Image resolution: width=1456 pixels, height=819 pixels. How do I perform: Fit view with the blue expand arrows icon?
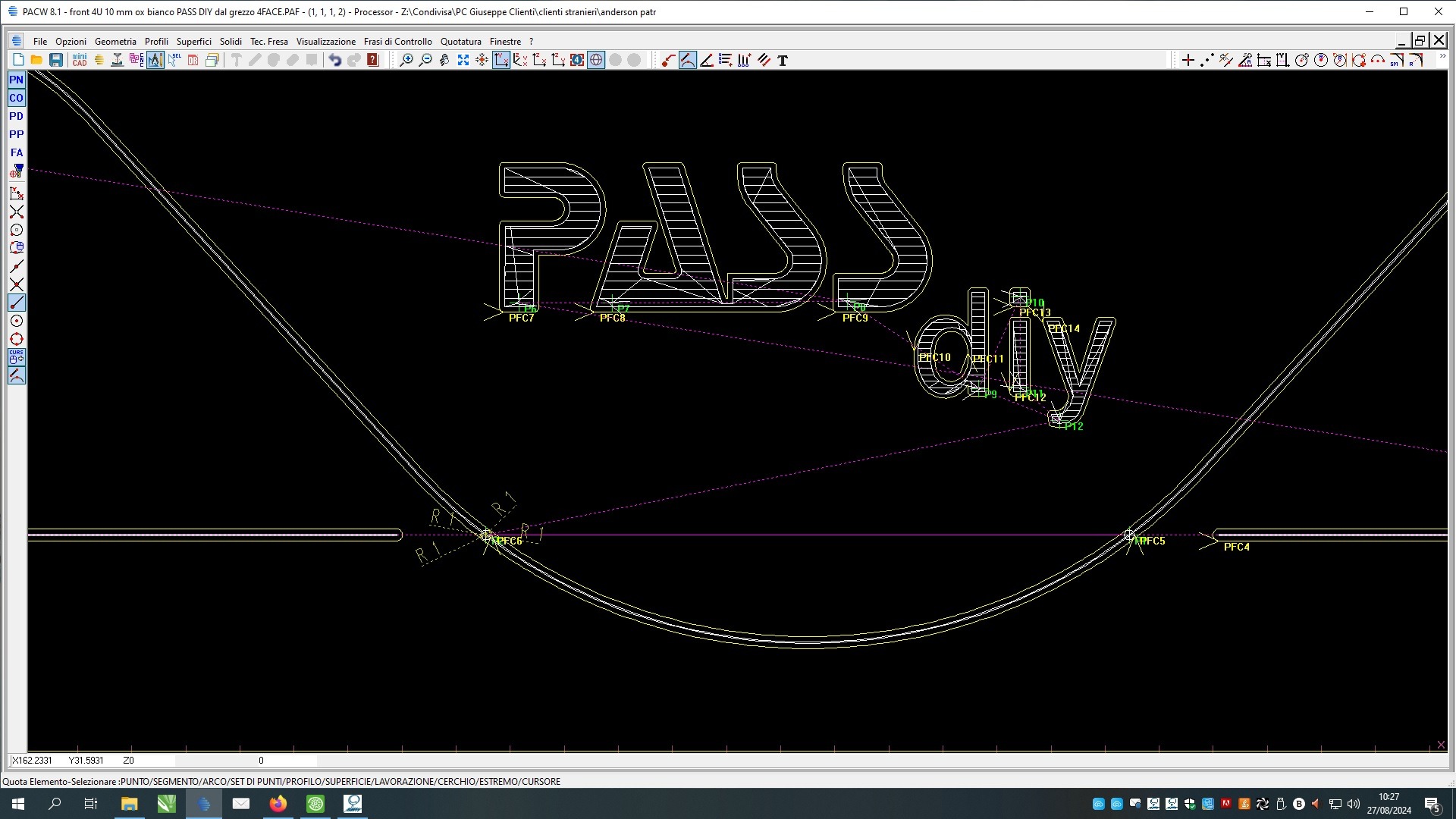463,60
